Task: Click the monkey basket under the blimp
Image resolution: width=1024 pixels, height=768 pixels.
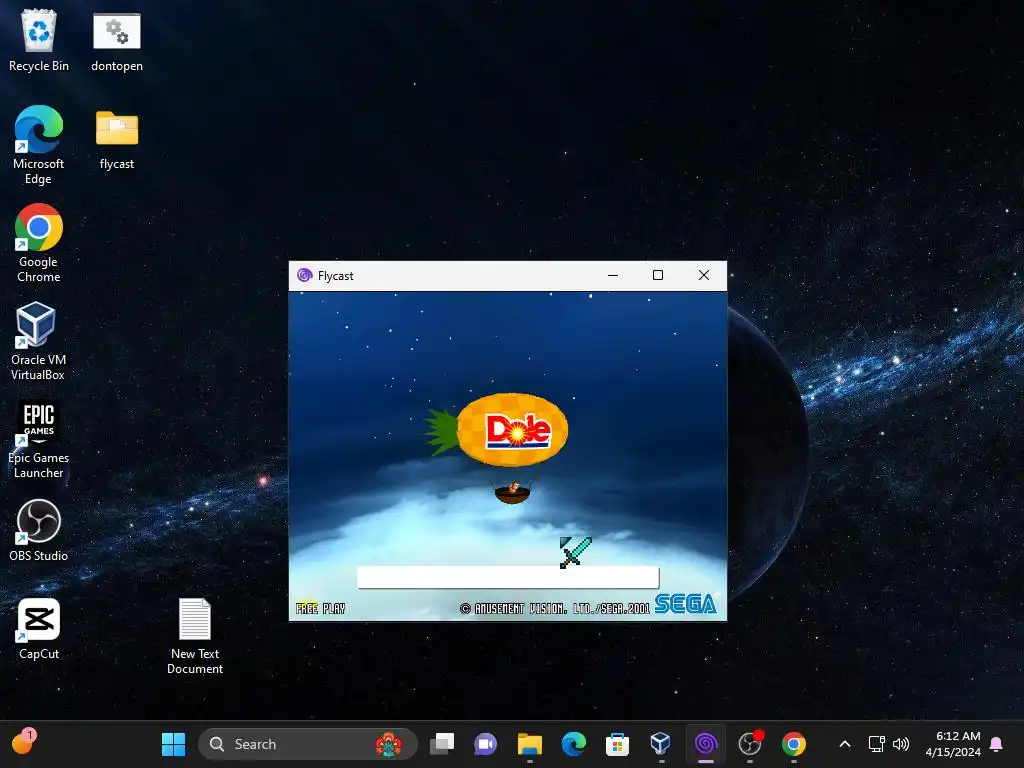Action: [x=513, y=492]
